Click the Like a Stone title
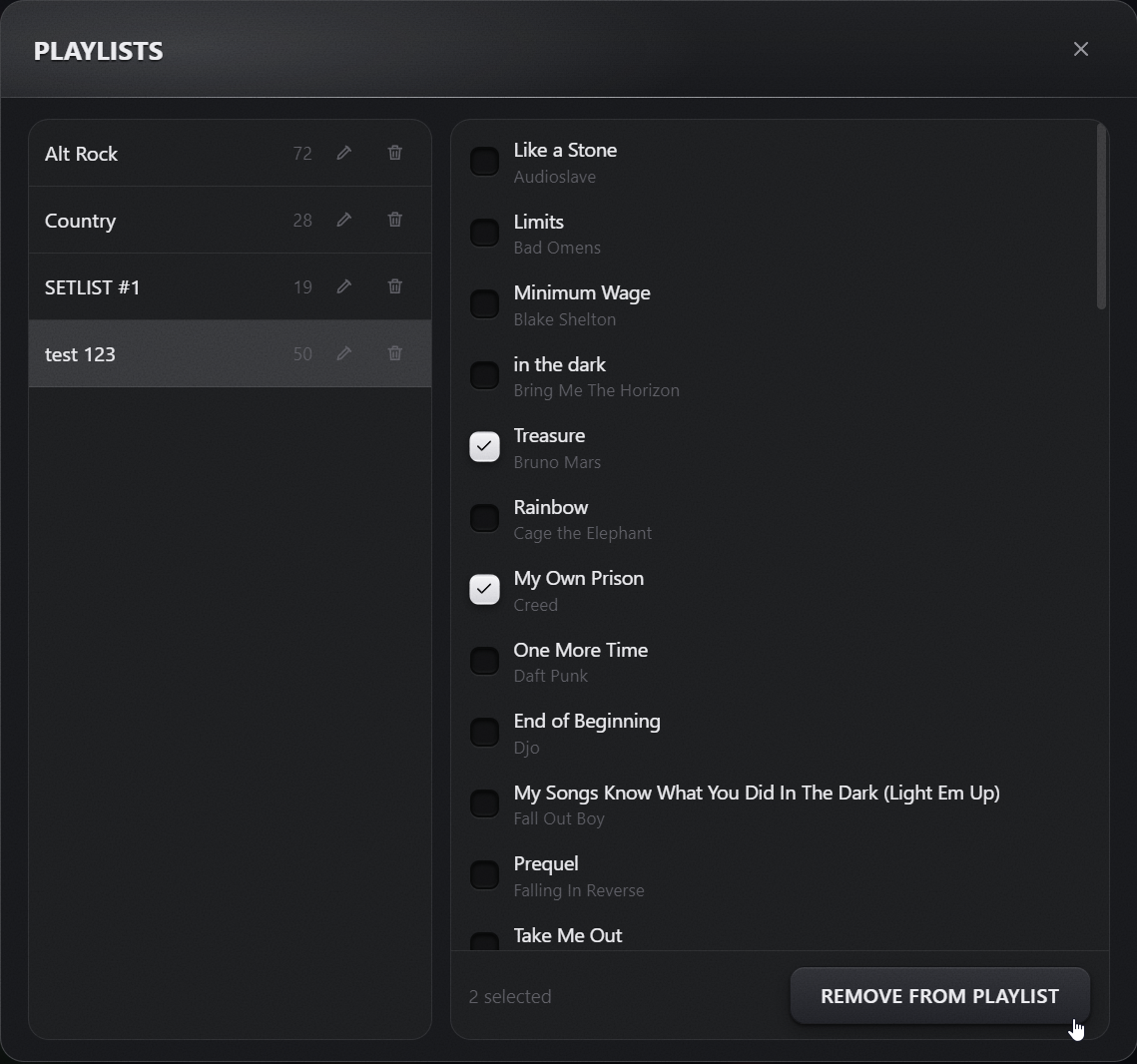 pos(565,150)
